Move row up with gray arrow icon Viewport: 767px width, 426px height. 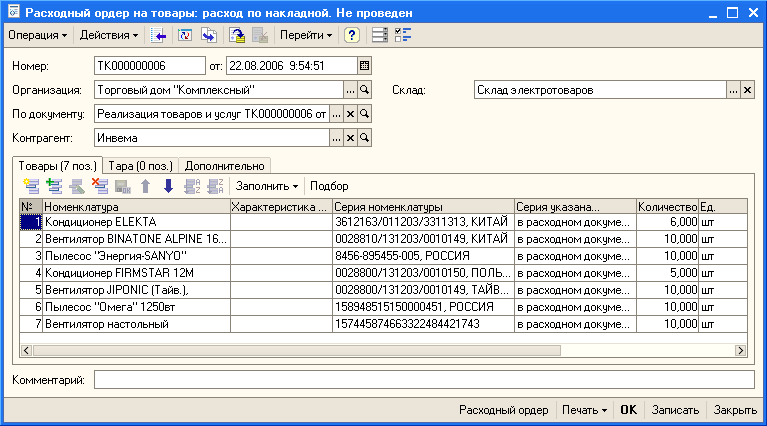[145, 186]
